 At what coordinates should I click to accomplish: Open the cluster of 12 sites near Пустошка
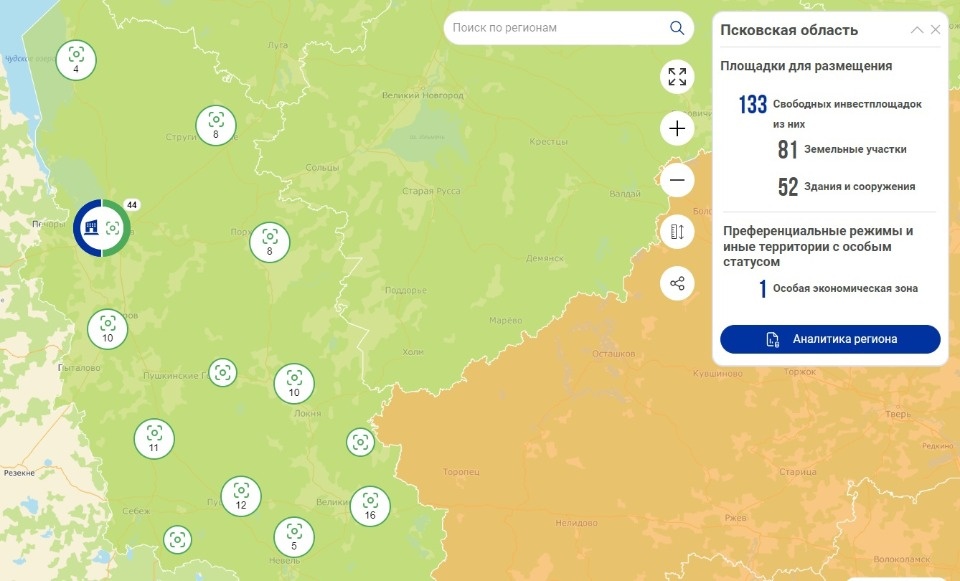tap(239, 496)
